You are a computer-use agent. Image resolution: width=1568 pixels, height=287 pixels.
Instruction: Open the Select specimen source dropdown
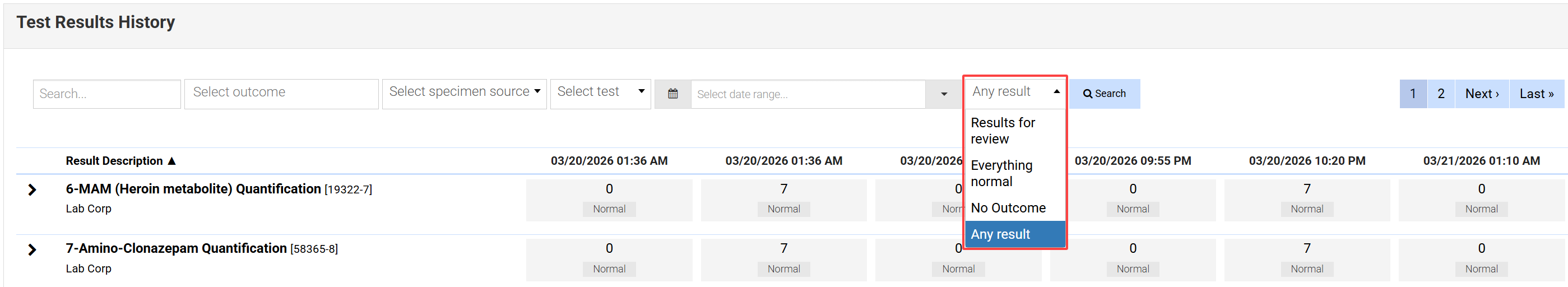click(464, 92)
